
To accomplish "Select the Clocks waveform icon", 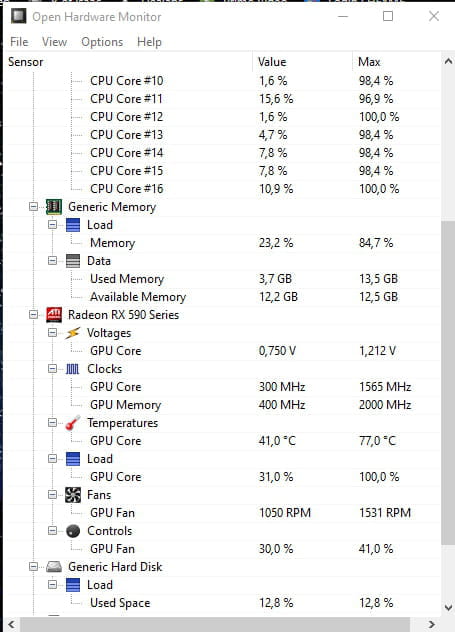I will pos(73,369).
